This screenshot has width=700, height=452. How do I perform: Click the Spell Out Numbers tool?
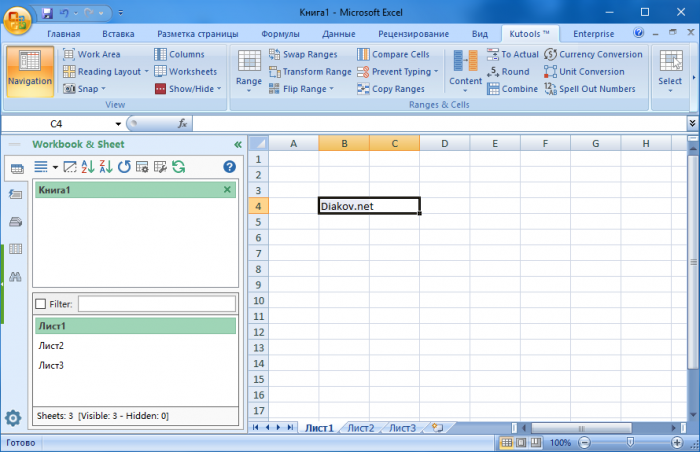[x=589, y=89]
